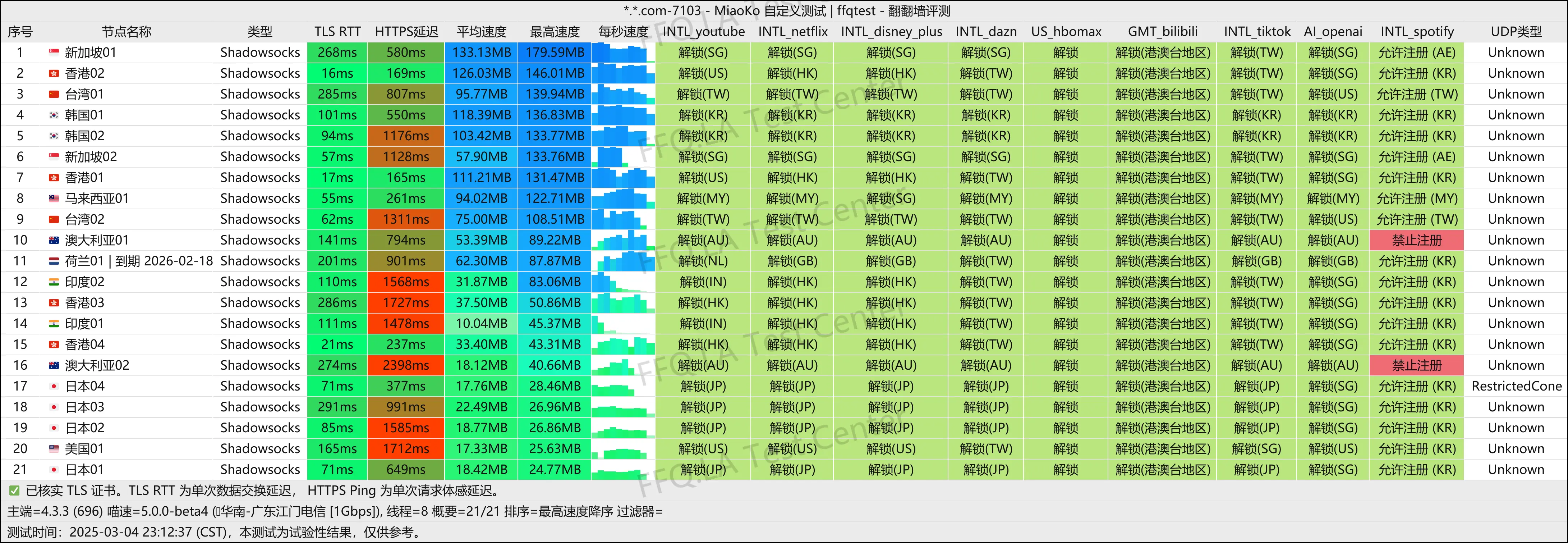Click the 1311ms HTTPS delay cell
The image size is (1568, 543).
(406, 220)
